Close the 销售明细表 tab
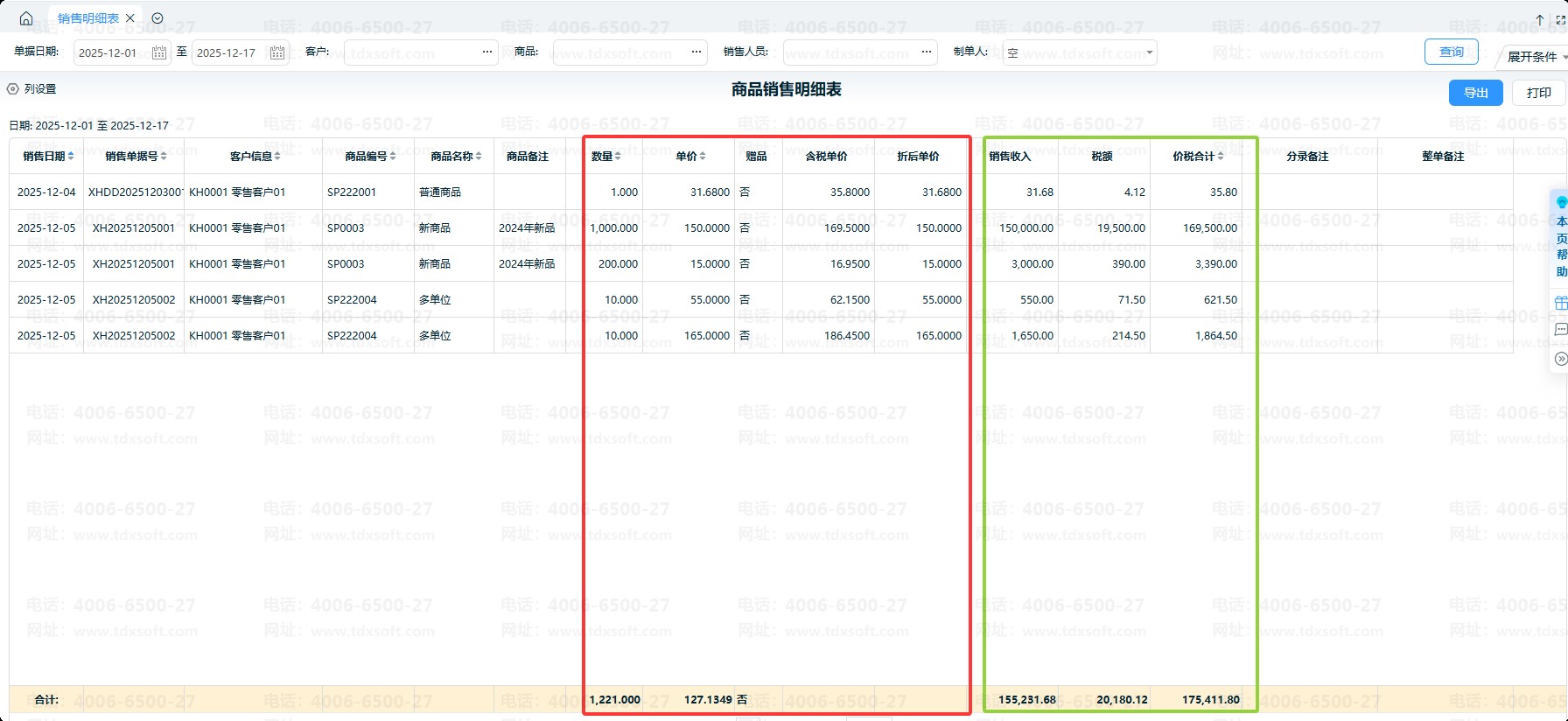 [130, 18]
